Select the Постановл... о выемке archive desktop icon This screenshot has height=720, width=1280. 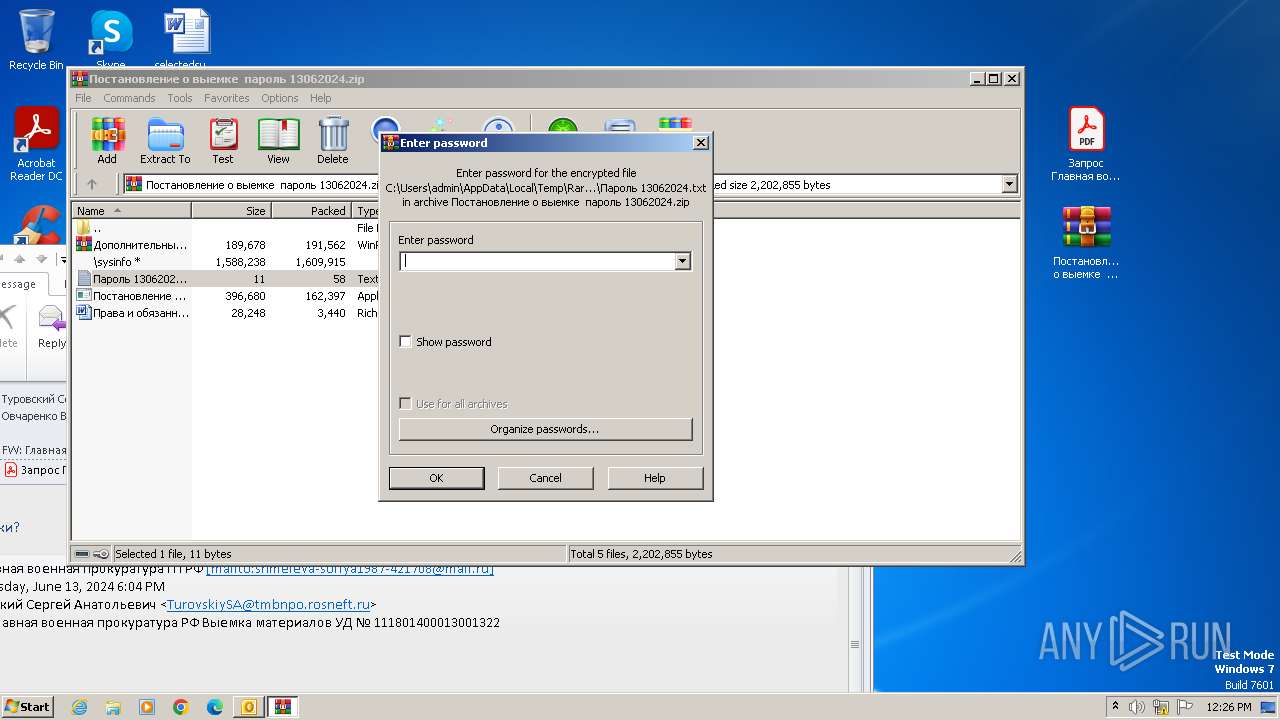[x=1086, y=243]
